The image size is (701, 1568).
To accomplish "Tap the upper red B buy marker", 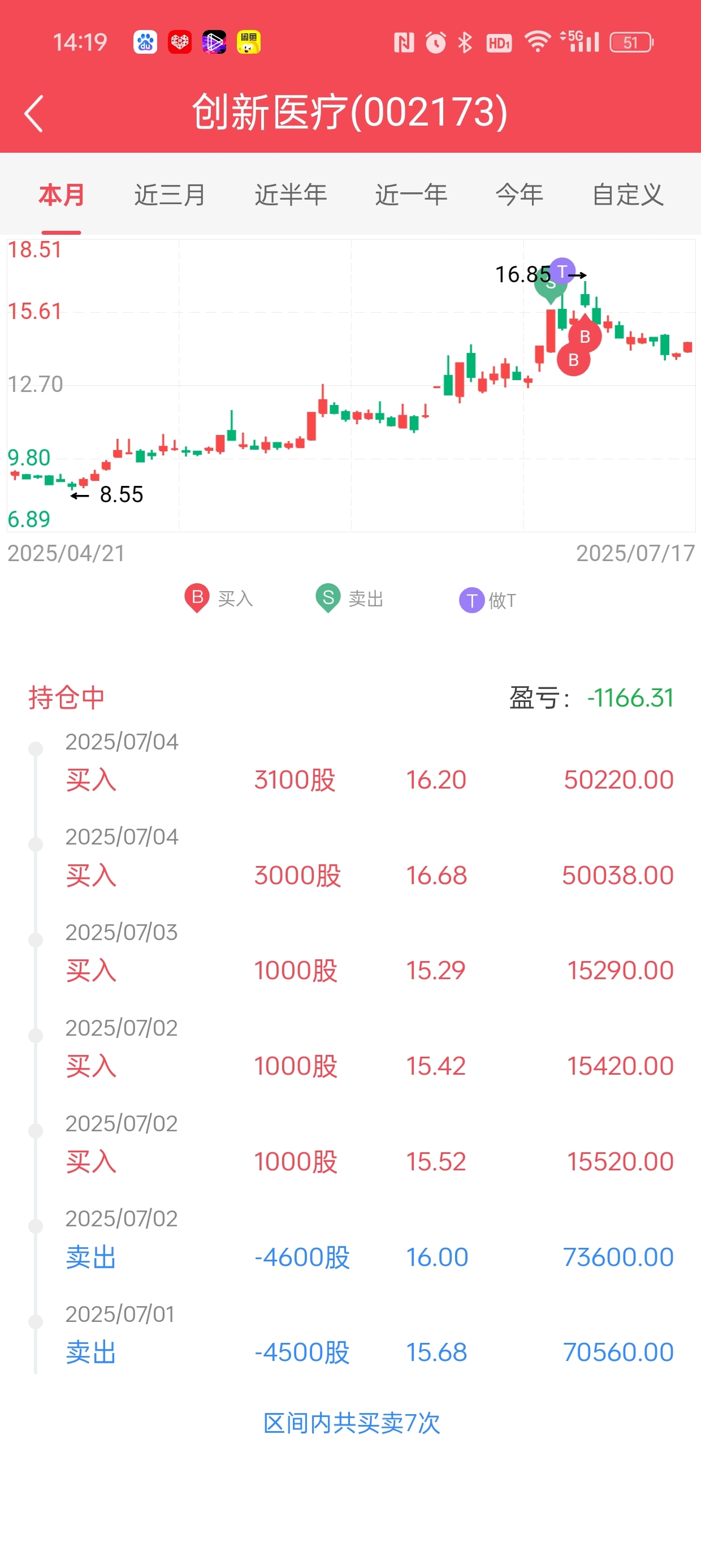I will click(x=585, y=335).
